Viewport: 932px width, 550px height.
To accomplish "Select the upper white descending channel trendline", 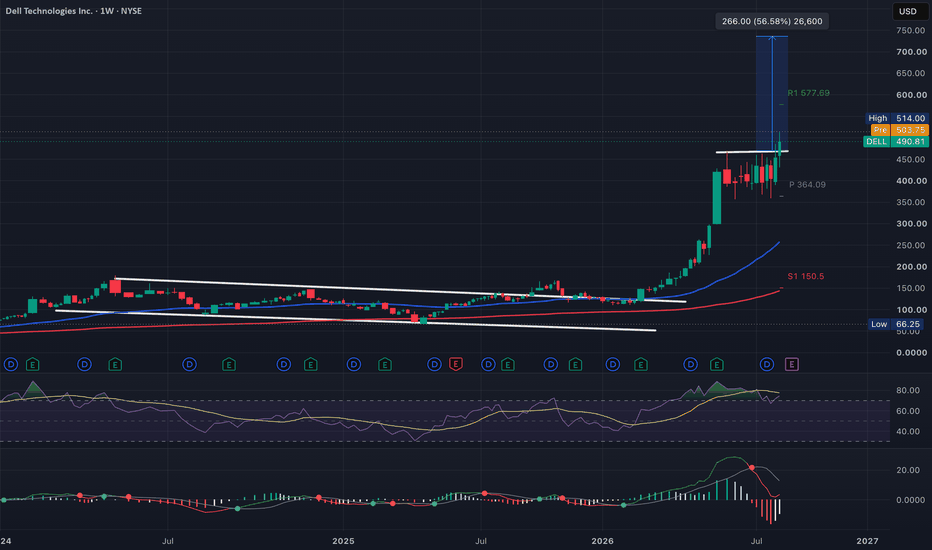I will (400, 290).
